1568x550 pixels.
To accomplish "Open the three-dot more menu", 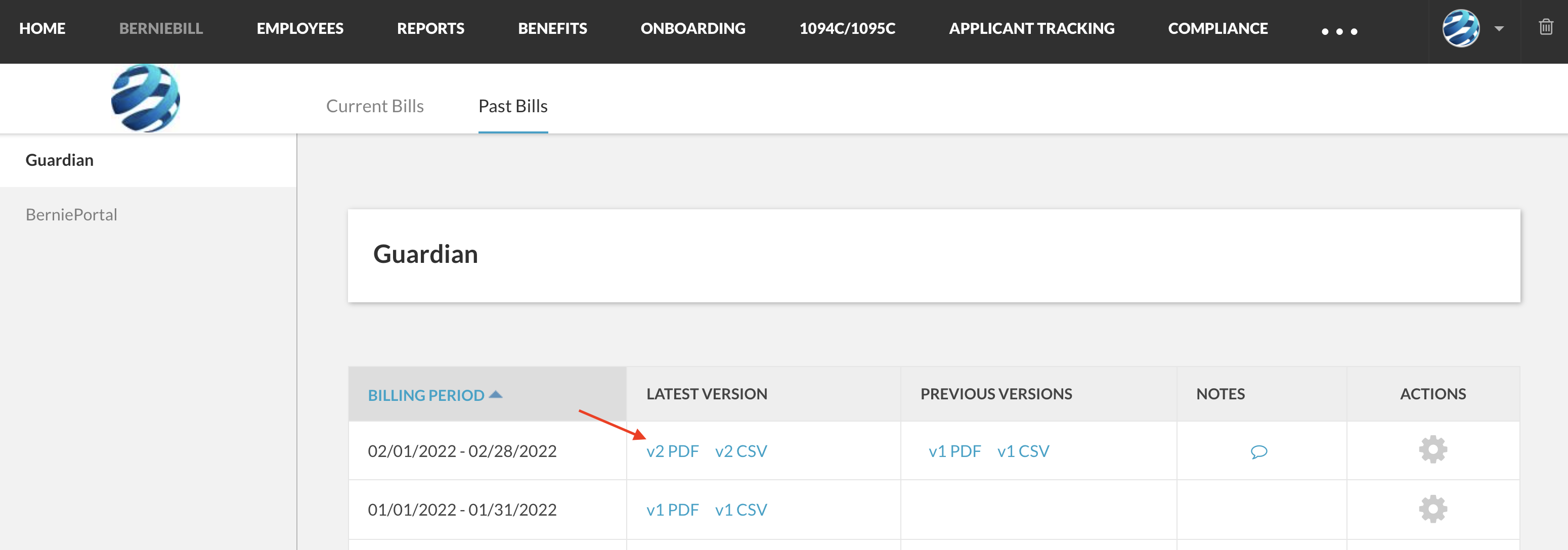I will [x=1339, y=32].
